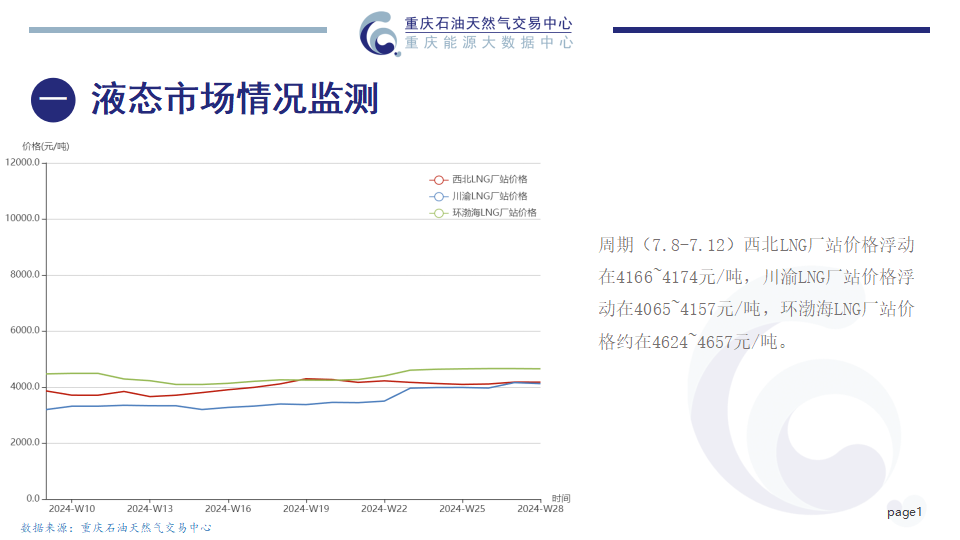This screenshot has height=540, width=960.
Task: Click the 2024-W10 x-axis label
Action: pos(72,509)
